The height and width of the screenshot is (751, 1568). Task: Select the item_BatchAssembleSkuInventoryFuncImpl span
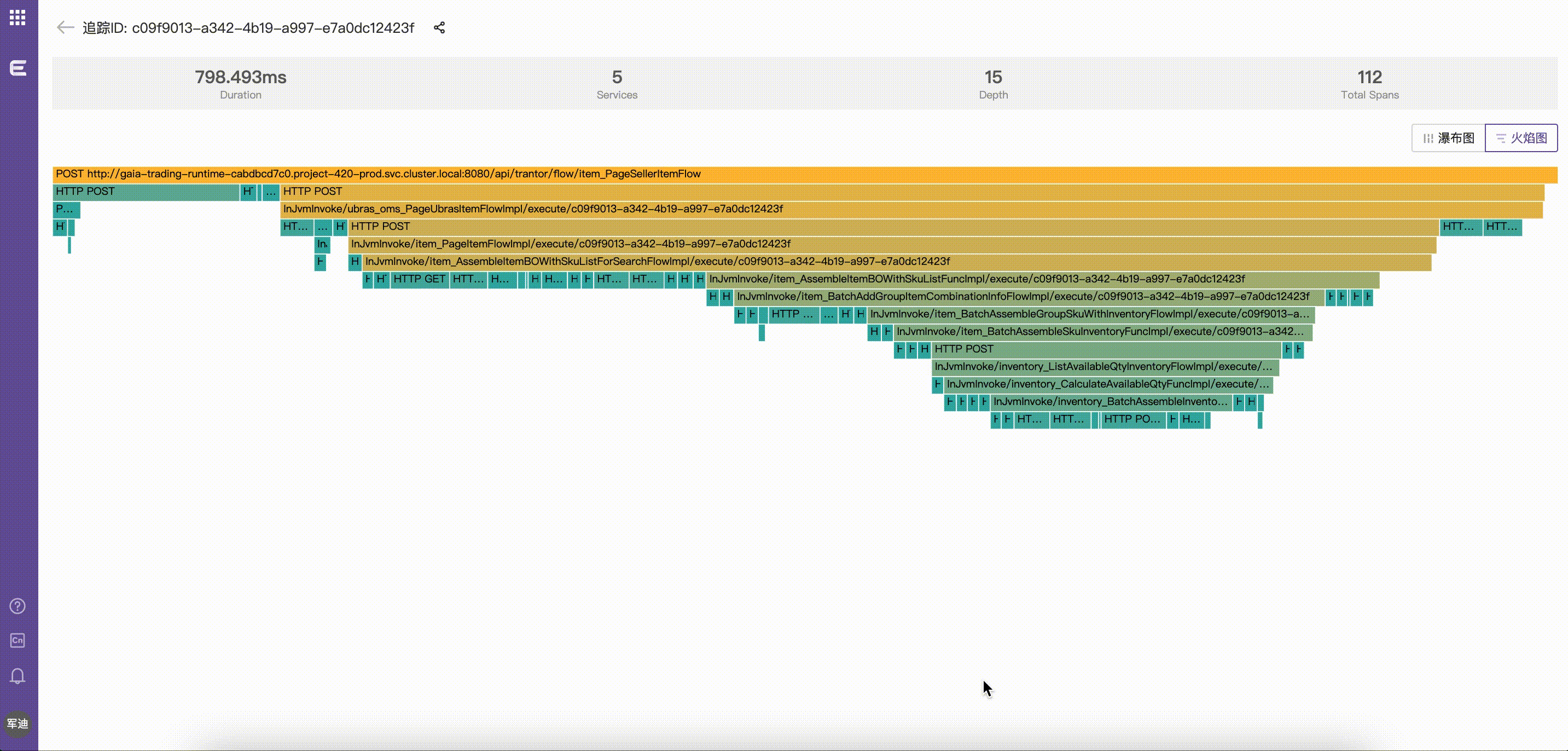click(x=1101, y=332)
